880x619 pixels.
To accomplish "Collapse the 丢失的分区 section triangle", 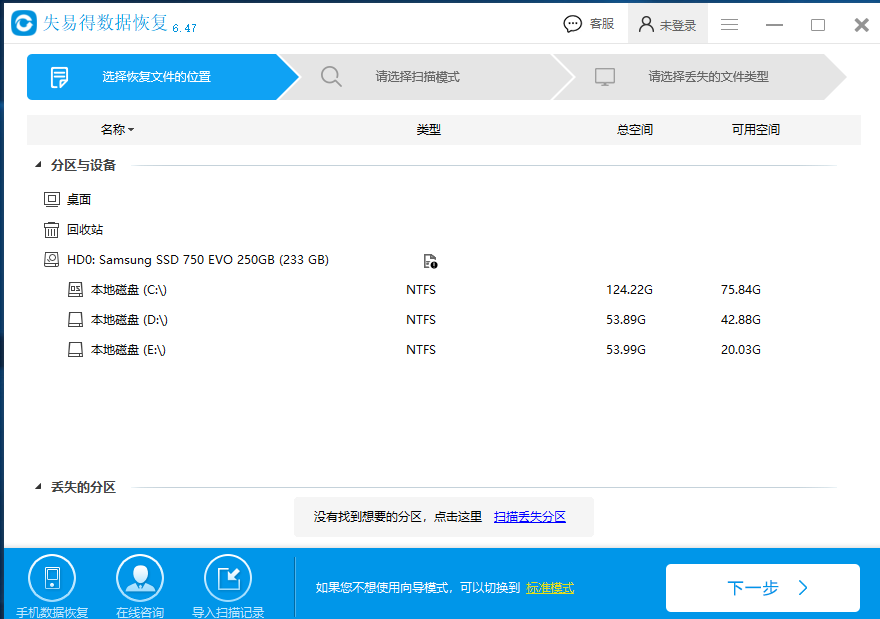I will [38, 487].
